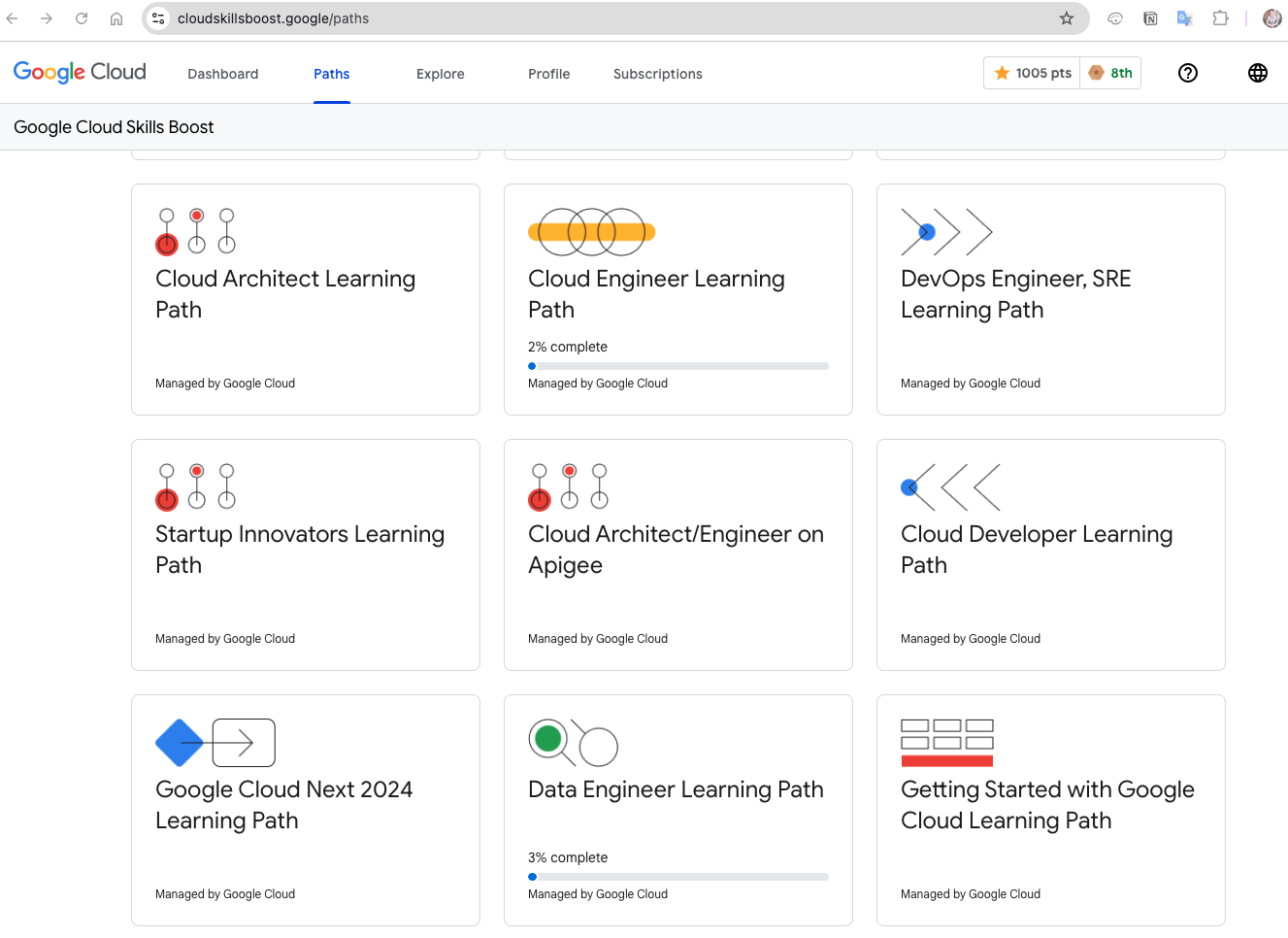Go to the Subscriptions tab
The width and height of the screenshot is (1288, 938).
click(657, 74)
